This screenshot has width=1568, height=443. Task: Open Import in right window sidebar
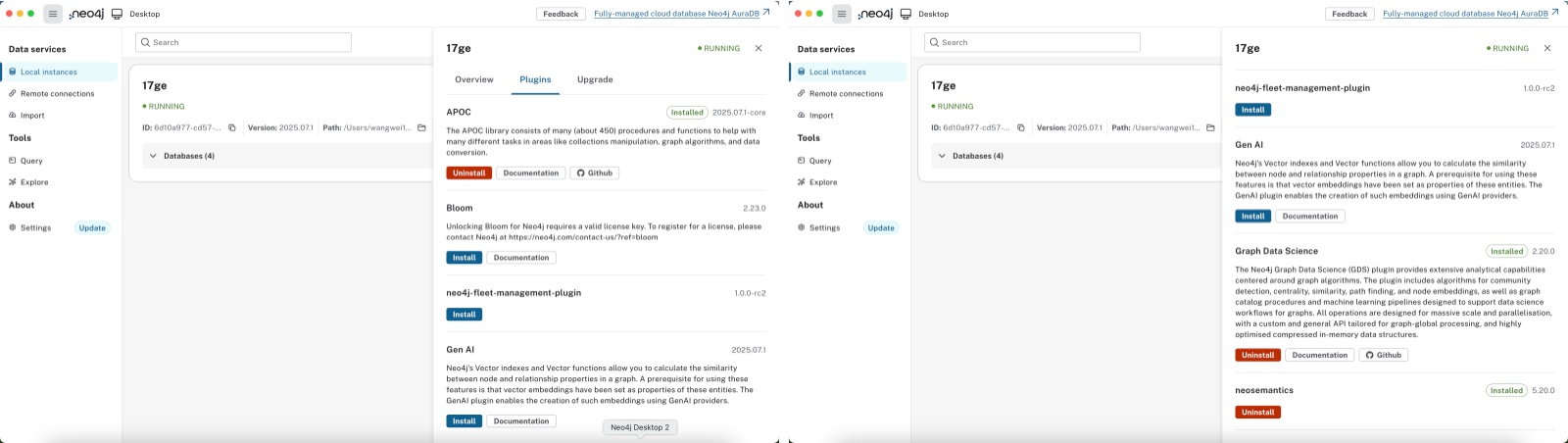[821, 116]
